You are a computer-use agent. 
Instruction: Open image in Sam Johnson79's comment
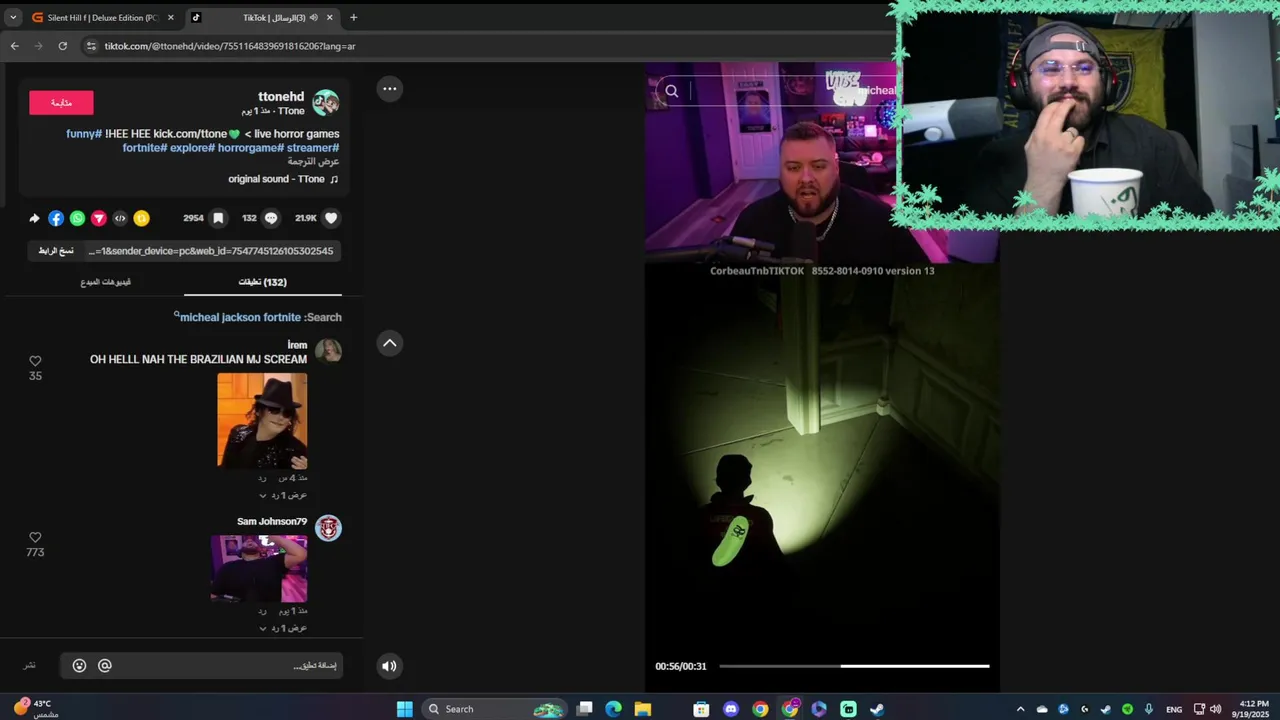pyautogui.click(x=259, y=568)
